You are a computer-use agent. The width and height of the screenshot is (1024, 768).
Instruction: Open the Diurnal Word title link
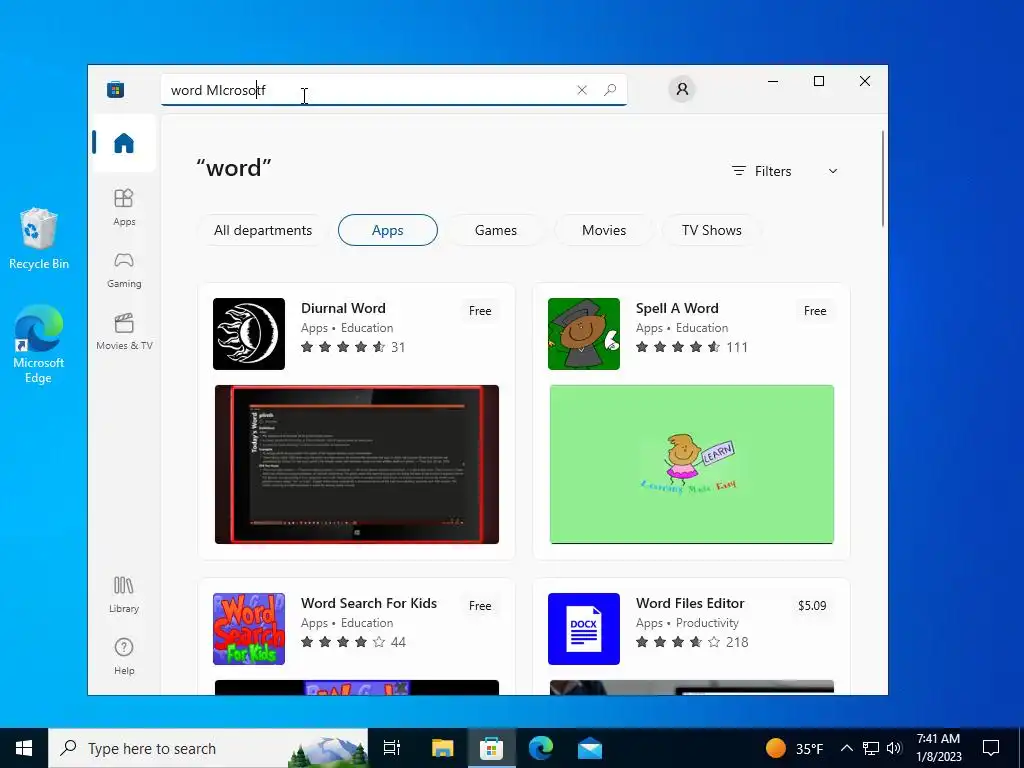tap(344, 308)
